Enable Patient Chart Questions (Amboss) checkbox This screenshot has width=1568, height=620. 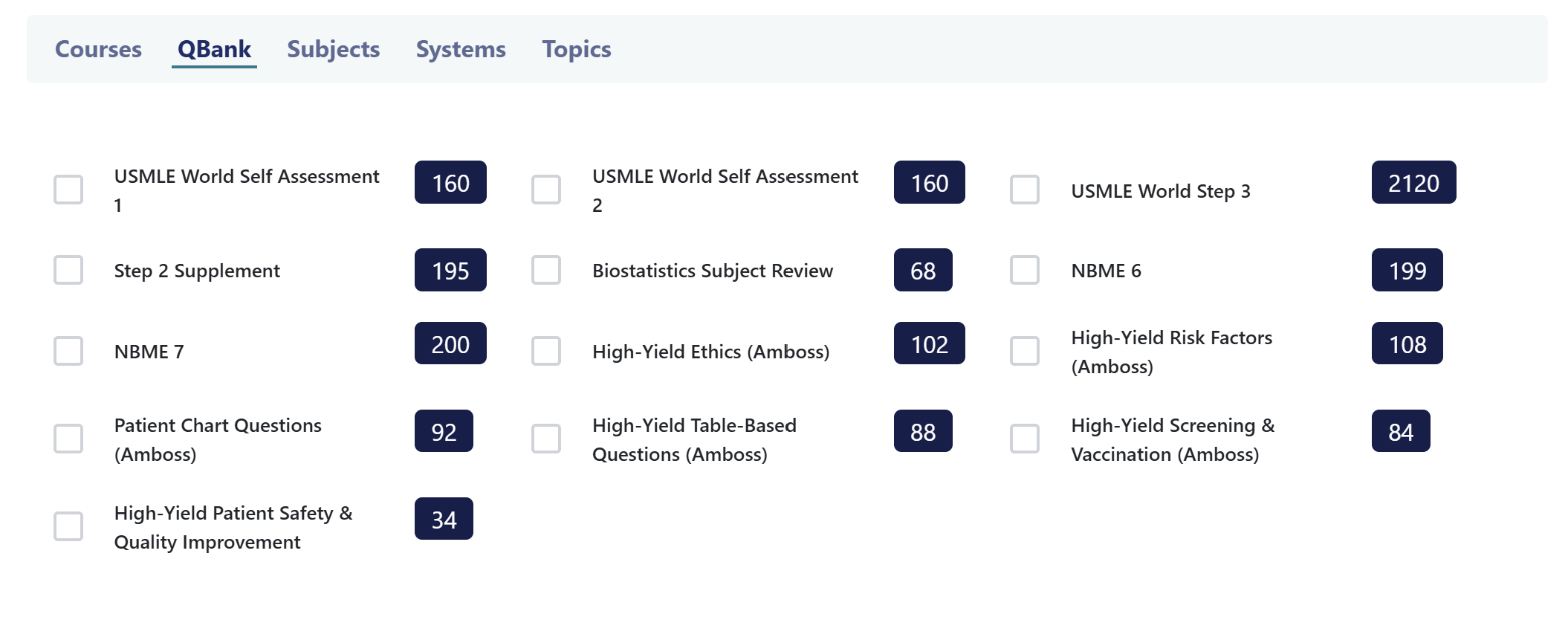[68, 439]
